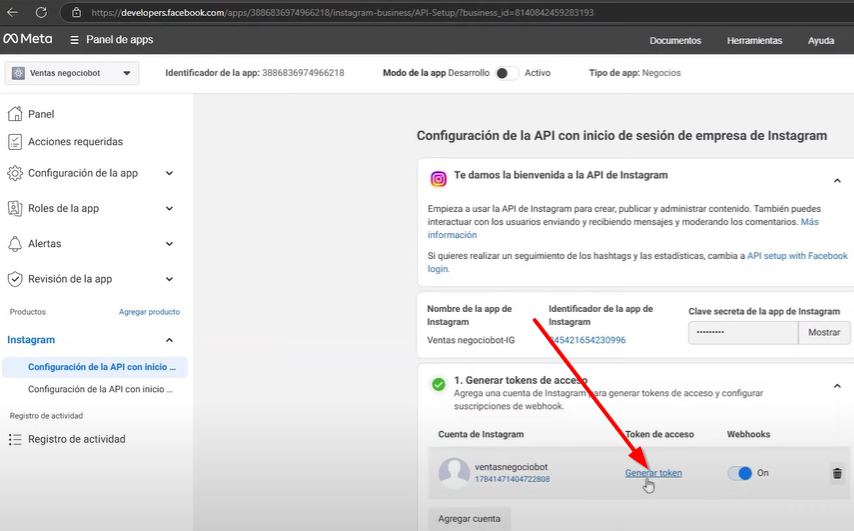Click the Registro de actividad list icon
The height and width of the screenshot is (531, 854).
pyautogui.click(x=15, y=439)
